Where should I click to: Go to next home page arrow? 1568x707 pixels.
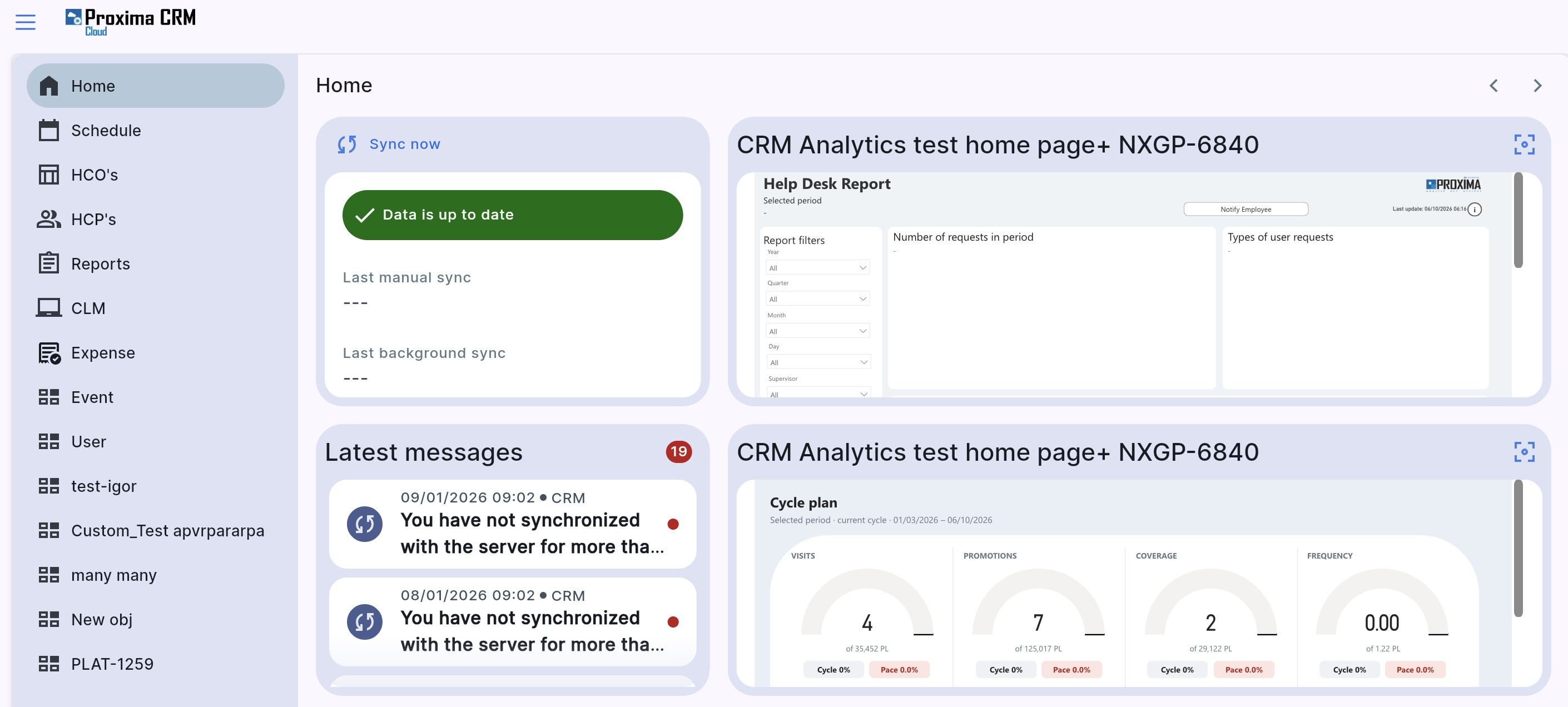(1537, 86)
